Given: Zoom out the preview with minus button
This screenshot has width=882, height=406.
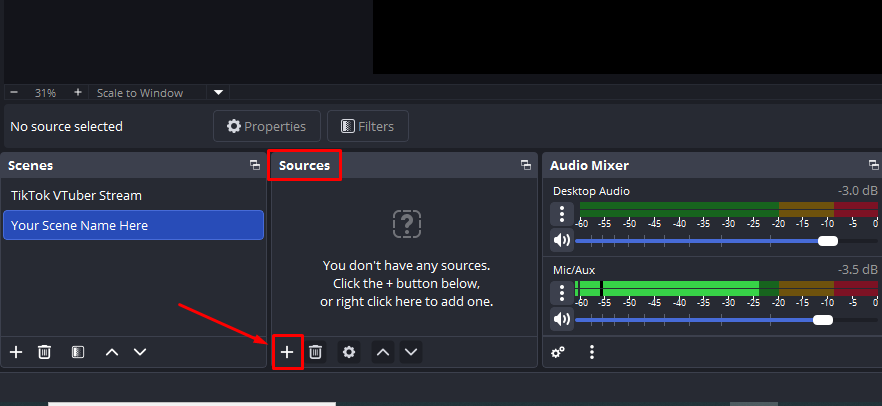Looking at the screenshot, I should [14, 92].
